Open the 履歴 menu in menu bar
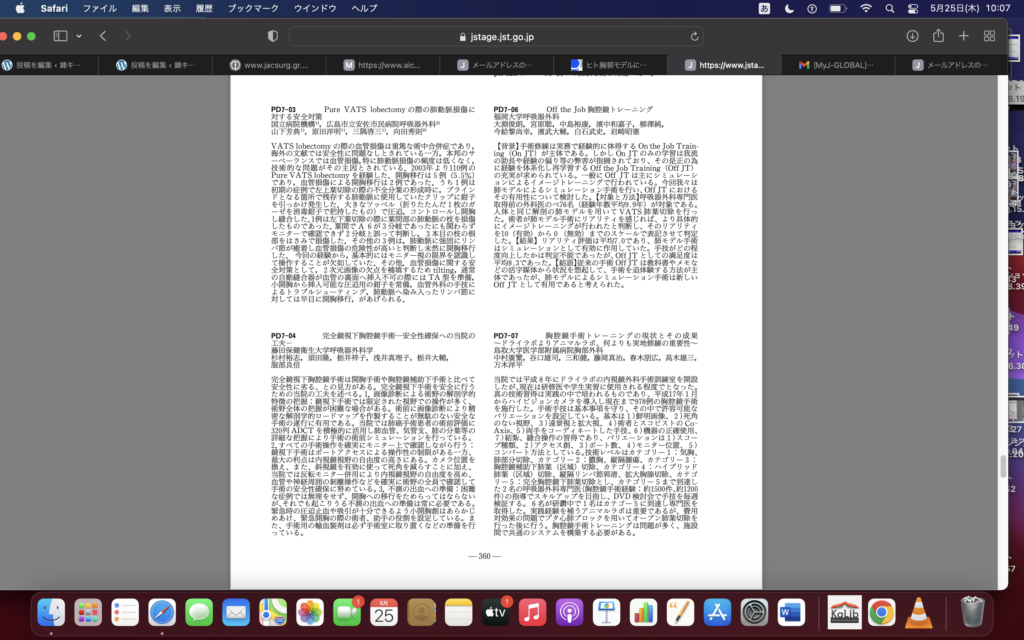The height and width of the screenshot is (640, 1024). point(205,8)
